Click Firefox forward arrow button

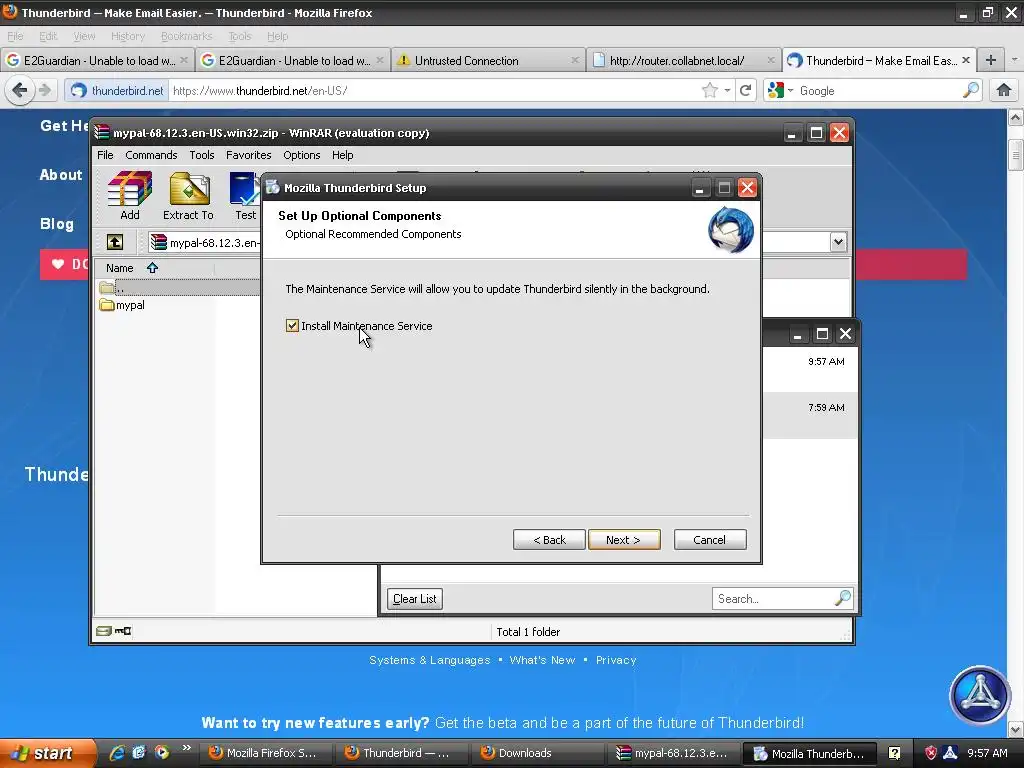(x=45, y=90)
